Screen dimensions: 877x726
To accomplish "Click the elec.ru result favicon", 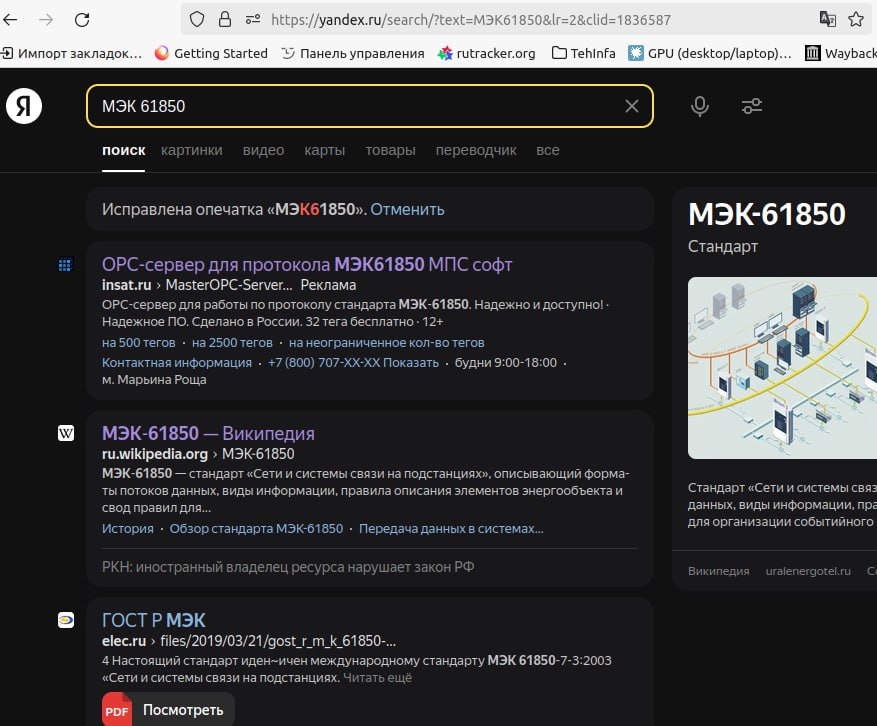I will pos(66,620).
